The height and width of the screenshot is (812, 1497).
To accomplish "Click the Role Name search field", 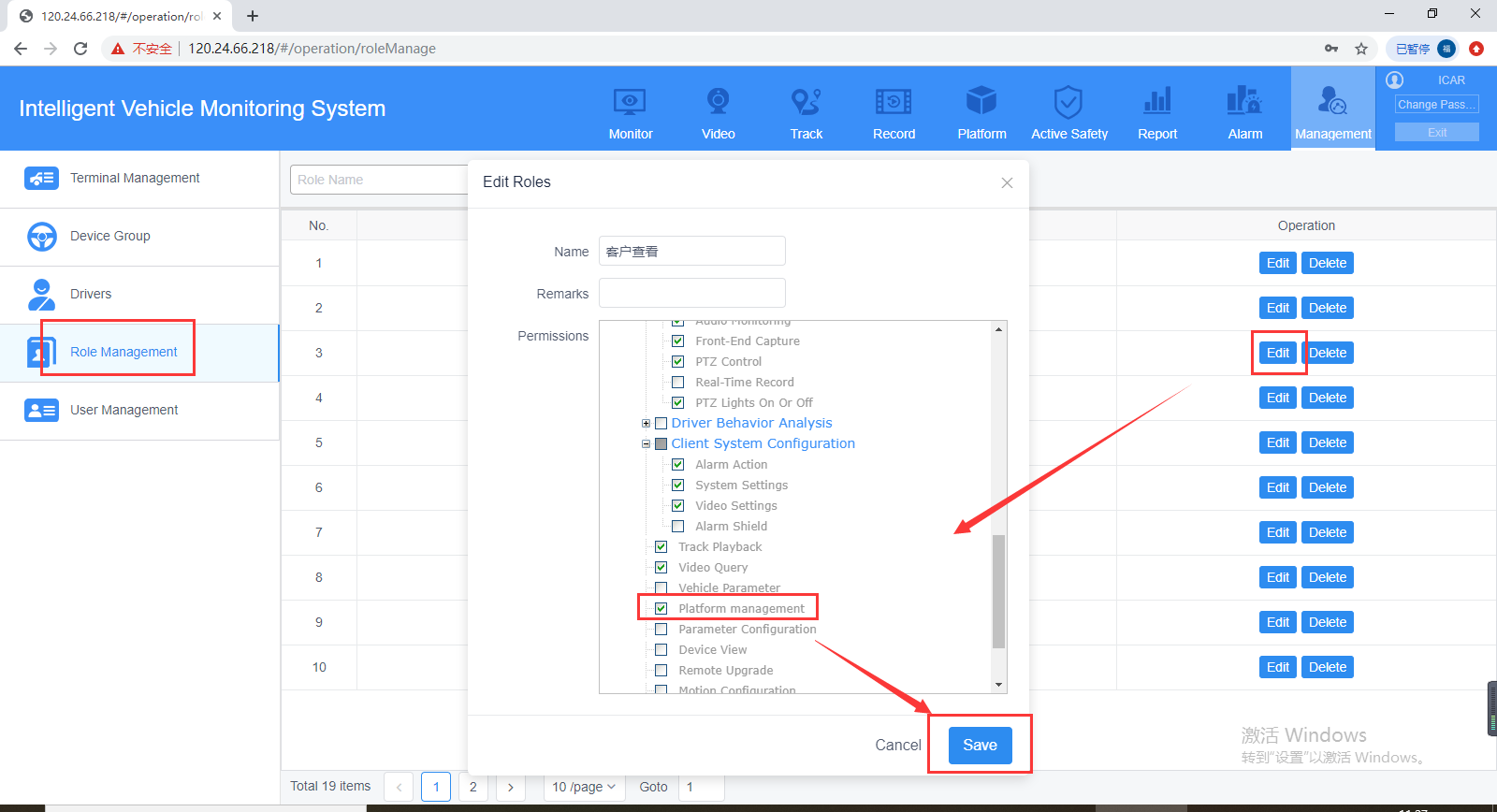I will (x=379, y=180).
